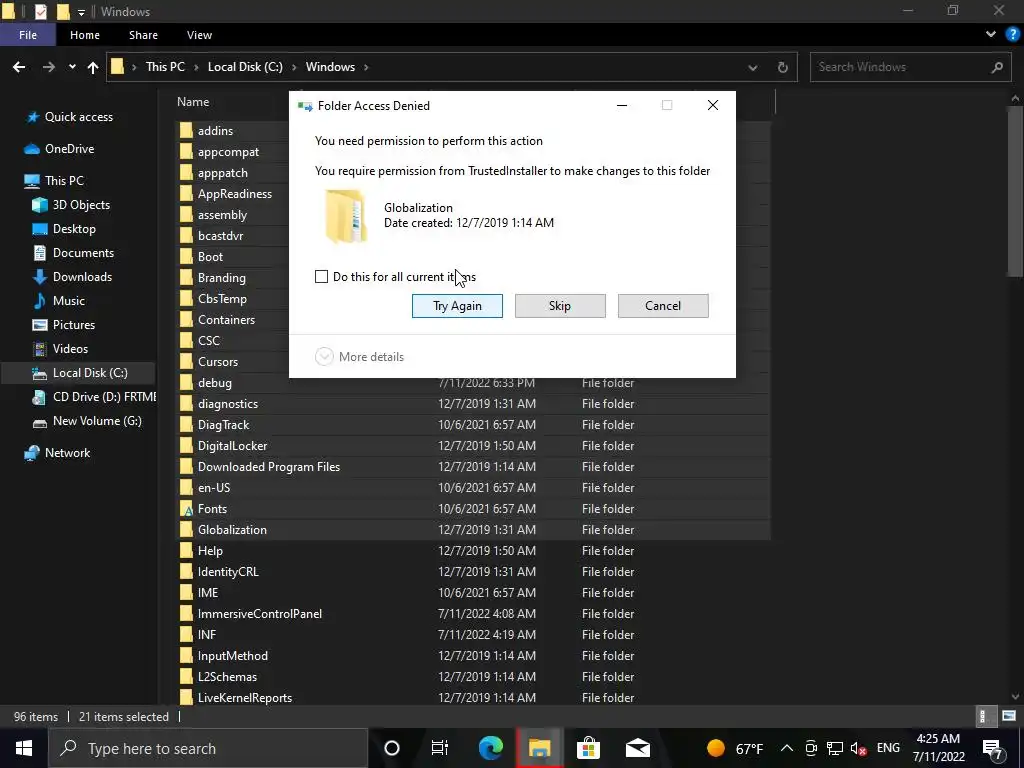Click the search magnifier icon

[997, 67]
